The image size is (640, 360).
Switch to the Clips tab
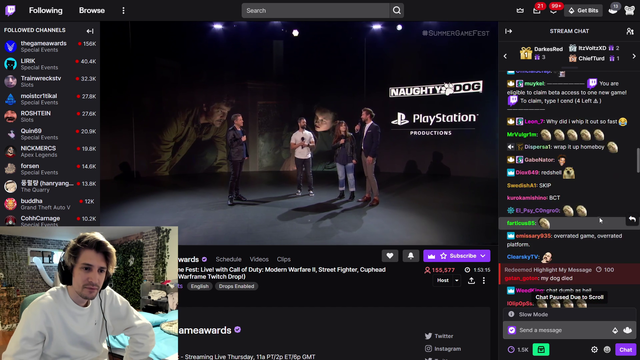click(x=284, y=259)
